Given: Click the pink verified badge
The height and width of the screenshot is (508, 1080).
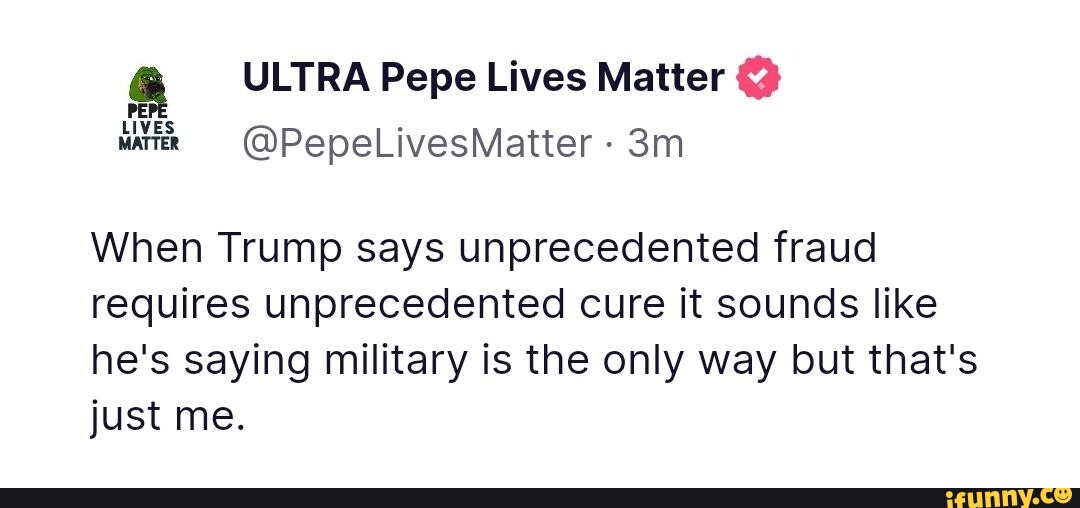Looking at the screenshot, I should pyautogui.click(x=757, y=77).
